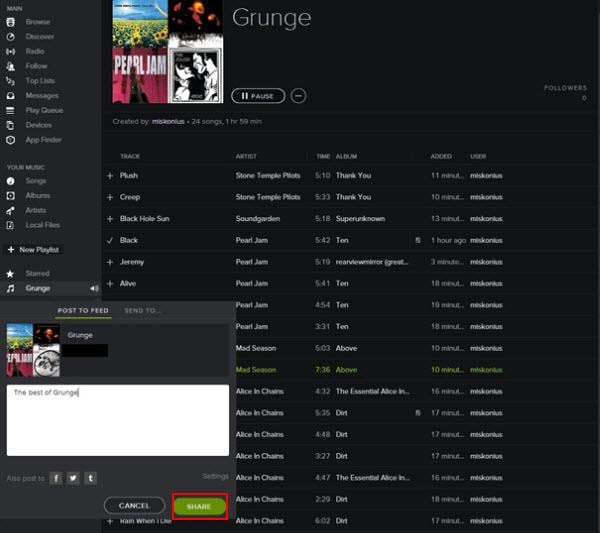Click the Alice In Chains 4:47 row

[369, 478]
